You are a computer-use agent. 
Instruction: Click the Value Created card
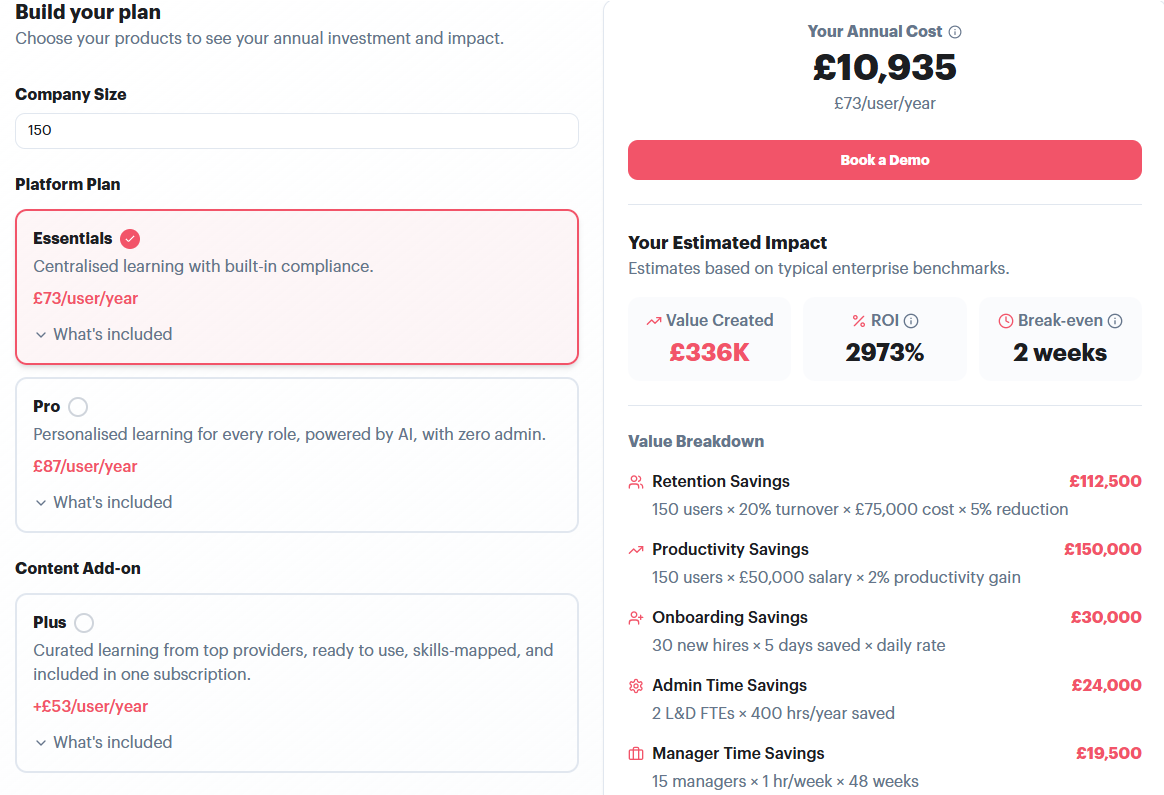710,338
